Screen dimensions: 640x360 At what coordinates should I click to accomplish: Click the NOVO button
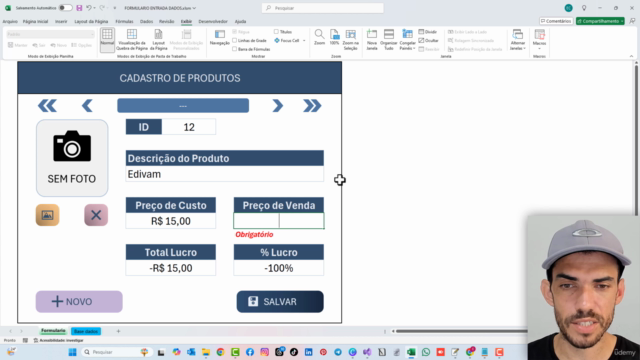[79, 302]
